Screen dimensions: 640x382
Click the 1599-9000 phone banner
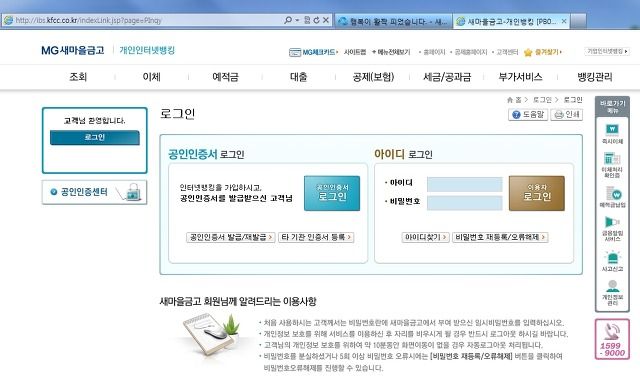tap(612, 340)
